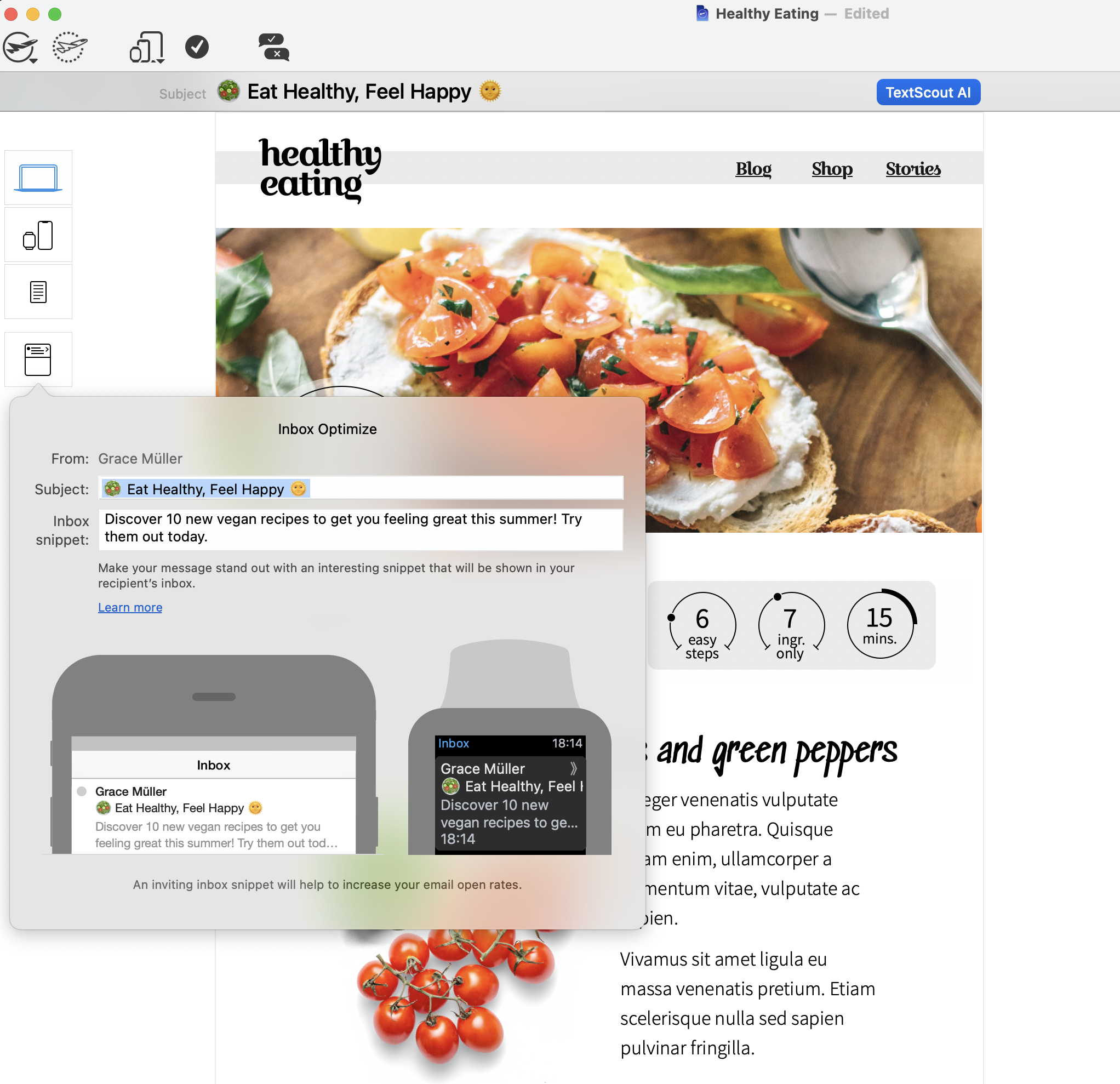This screenshot has width=1120, height=1084.
Task: Open the Shop navigation tab
Action: point(832,168)
